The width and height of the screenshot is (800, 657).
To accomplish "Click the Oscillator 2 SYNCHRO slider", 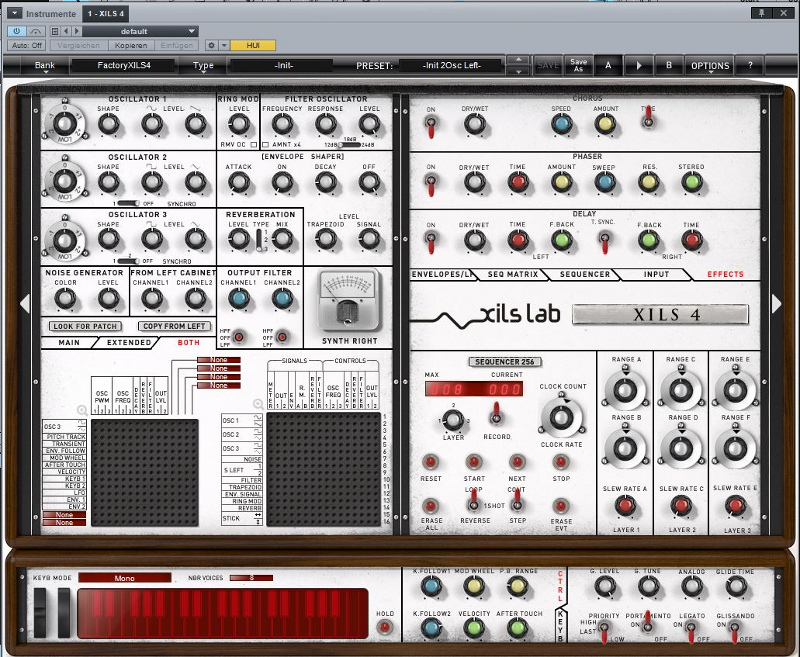I will (x=128, y=204).
